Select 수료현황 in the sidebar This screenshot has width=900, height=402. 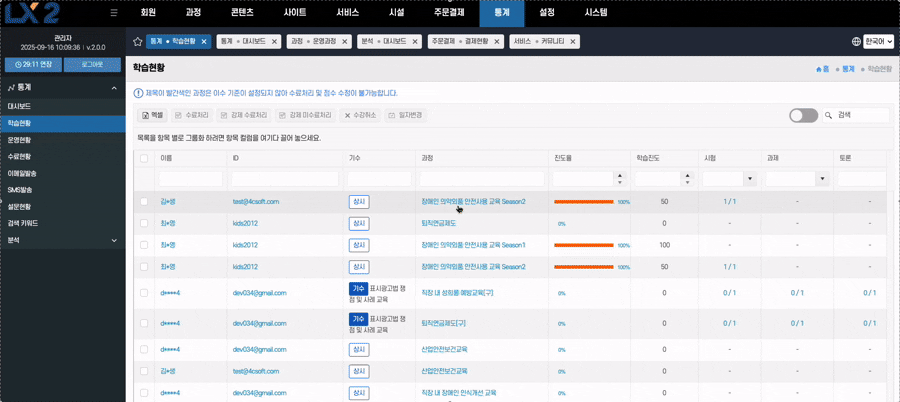pyautogui.click(x=20, y=156)
